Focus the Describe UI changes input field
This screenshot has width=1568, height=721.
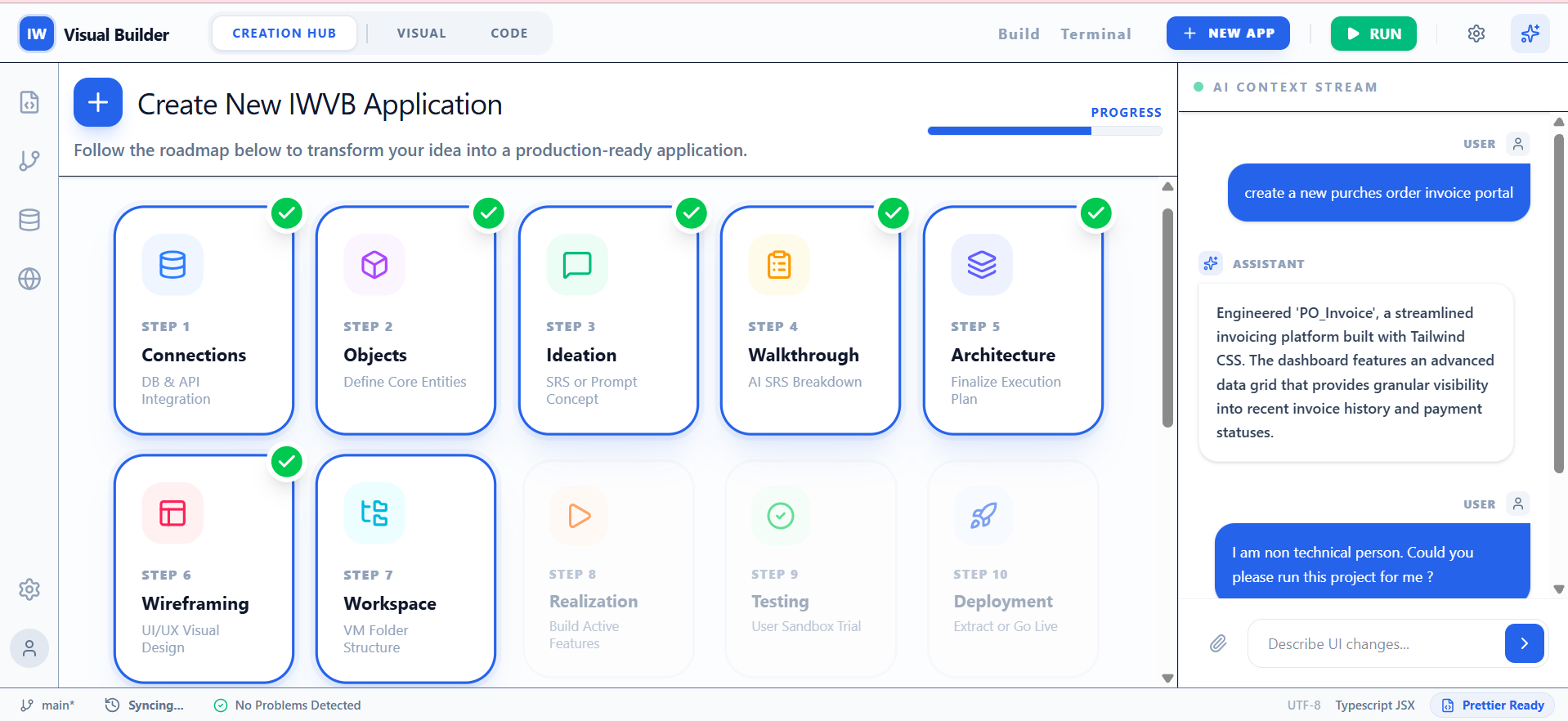(1375, 644)
